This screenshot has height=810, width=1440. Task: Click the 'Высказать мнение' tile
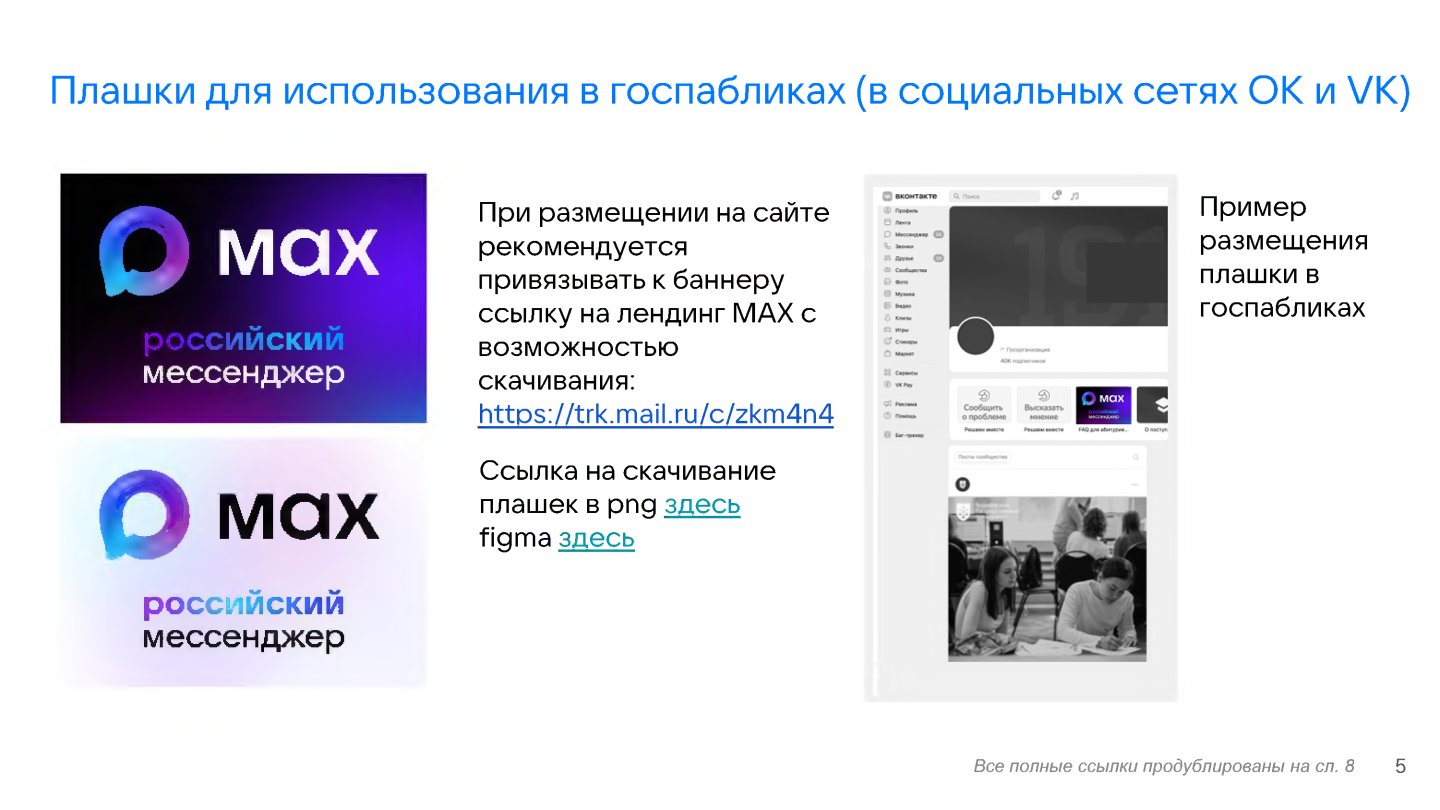[x=1043, y=405]
